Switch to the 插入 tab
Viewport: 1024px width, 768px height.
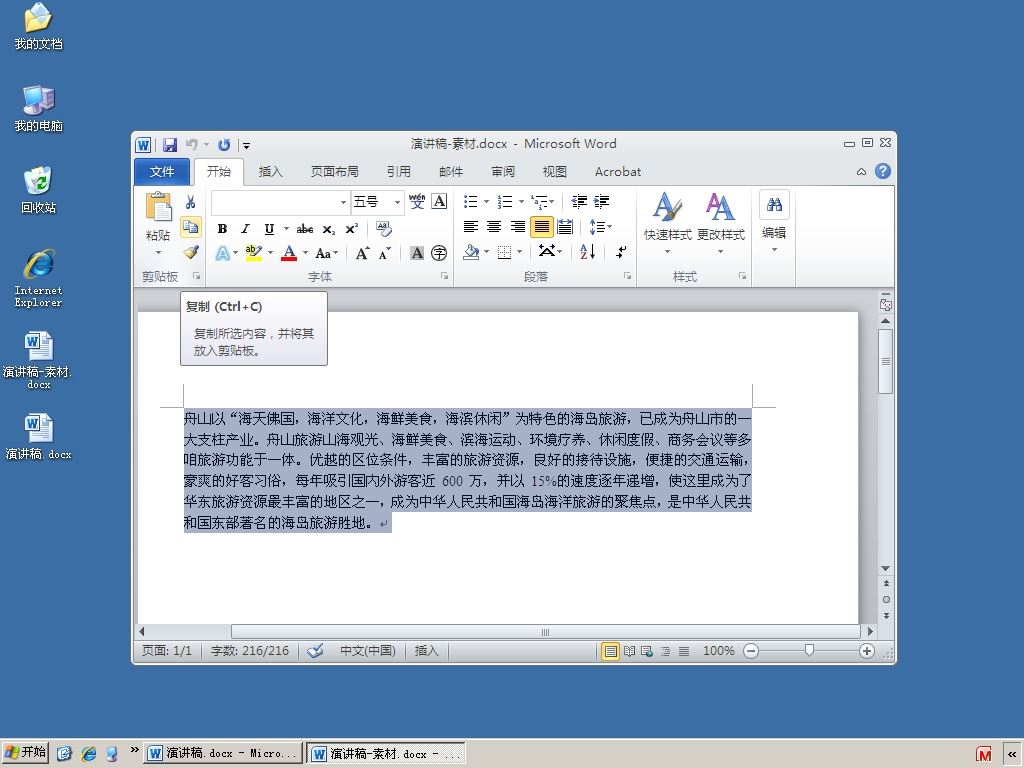pyautogui.click(x=270, y=172)
